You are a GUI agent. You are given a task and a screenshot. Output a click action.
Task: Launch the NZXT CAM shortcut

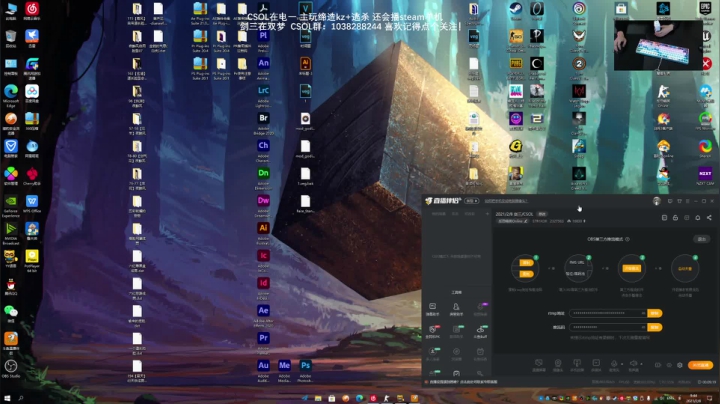705,176
